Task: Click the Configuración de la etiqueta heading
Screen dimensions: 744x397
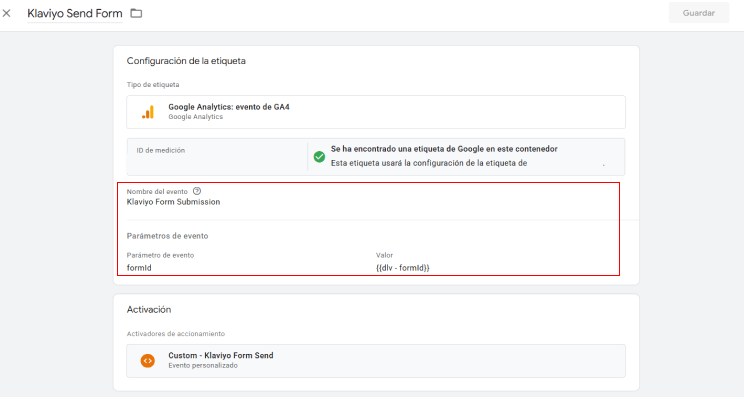Action: [x=186, y=61]
